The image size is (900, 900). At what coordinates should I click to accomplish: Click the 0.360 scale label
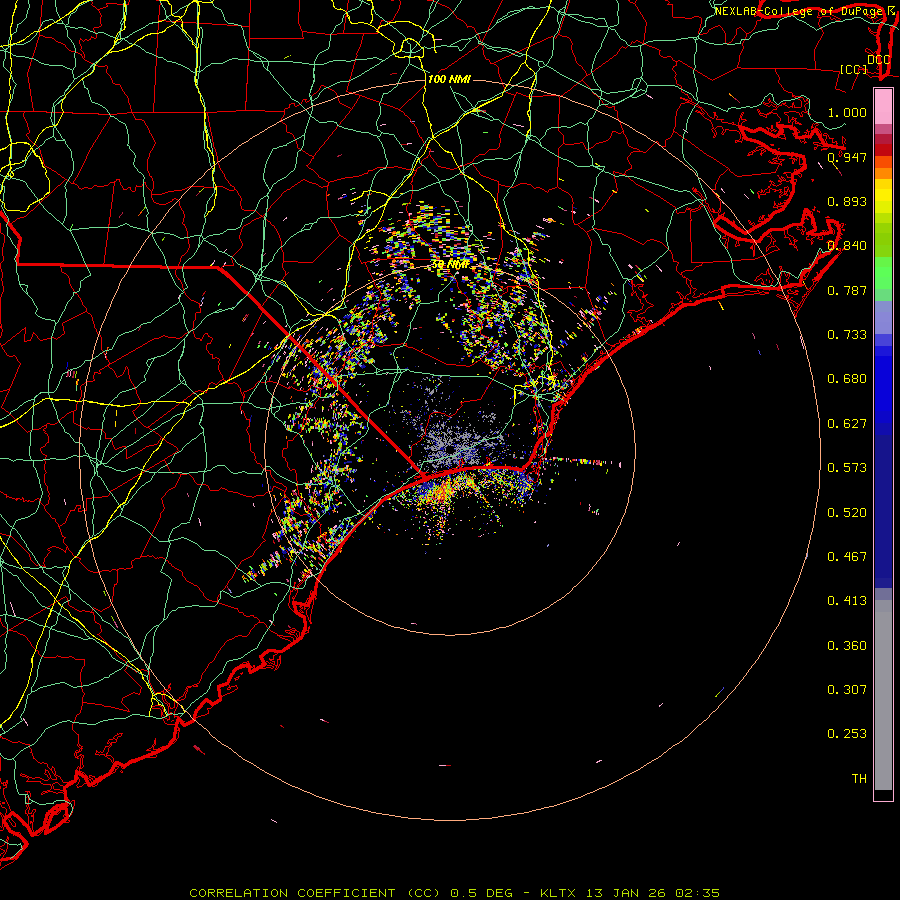(847, 646)
